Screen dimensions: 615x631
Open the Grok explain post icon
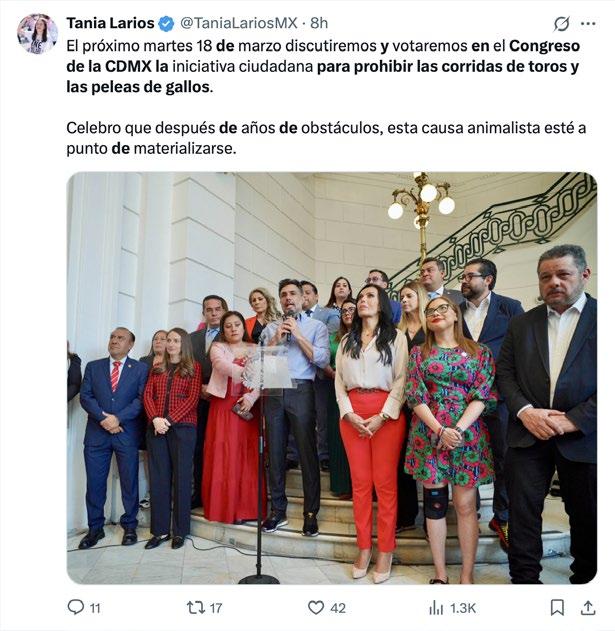point(561,24)
